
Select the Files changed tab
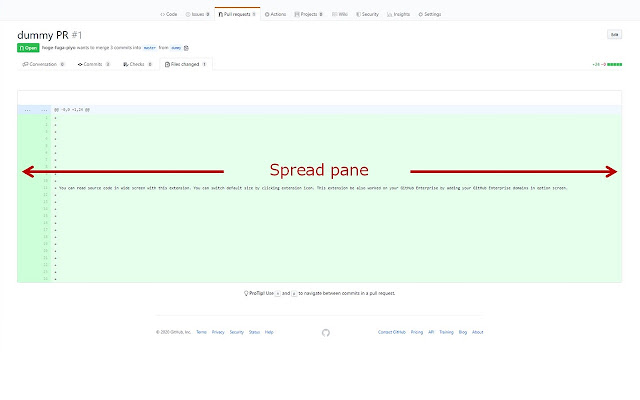coord(186,64)
